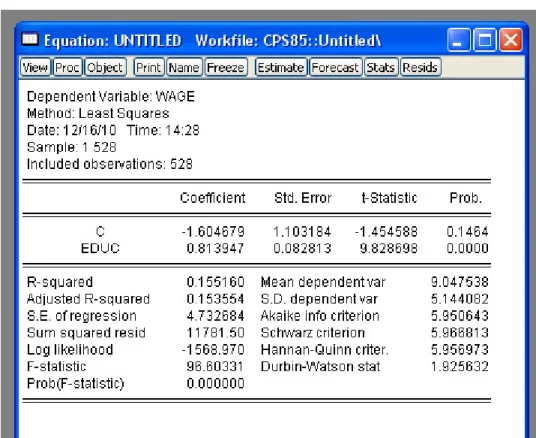Select the 'Method: Least Squares' line
This screenshot has height=438, width=536.
[98, 113]
